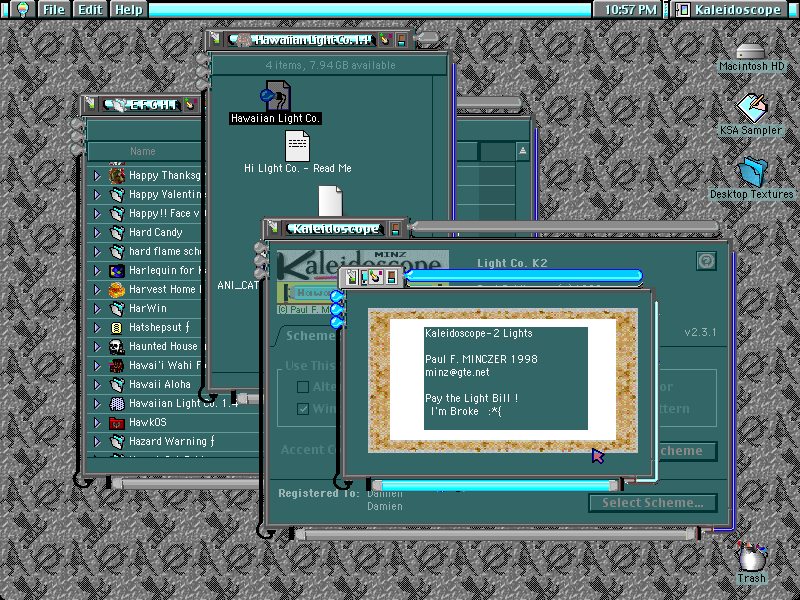Click the Harlequin scheme icon in list
800x600 pixels.
(117, 270)
